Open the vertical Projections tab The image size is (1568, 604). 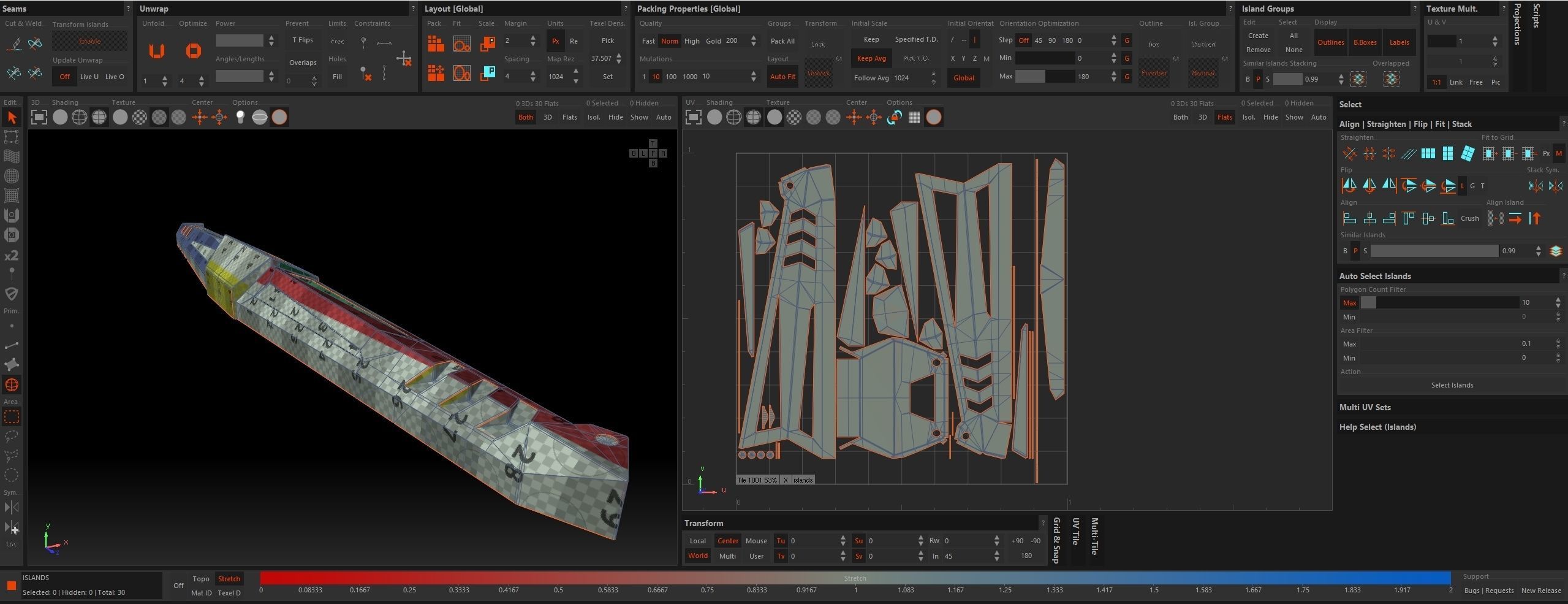(1517, 24)
